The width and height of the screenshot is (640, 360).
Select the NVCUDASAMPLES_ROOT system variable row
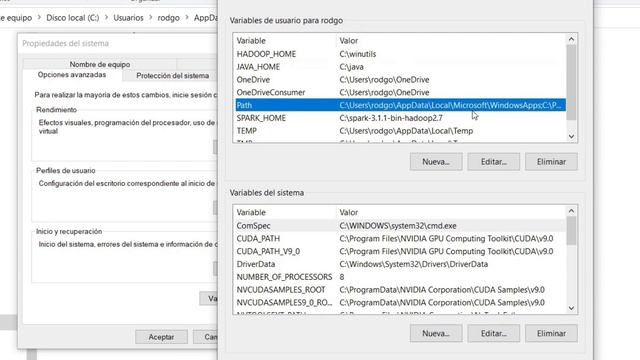click(400, 290)
